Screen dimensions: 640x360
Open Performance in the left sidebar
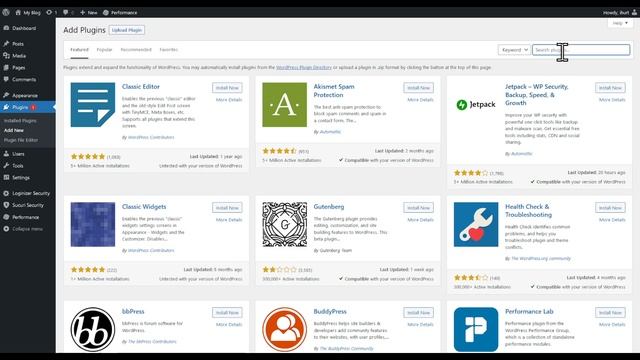26,217
